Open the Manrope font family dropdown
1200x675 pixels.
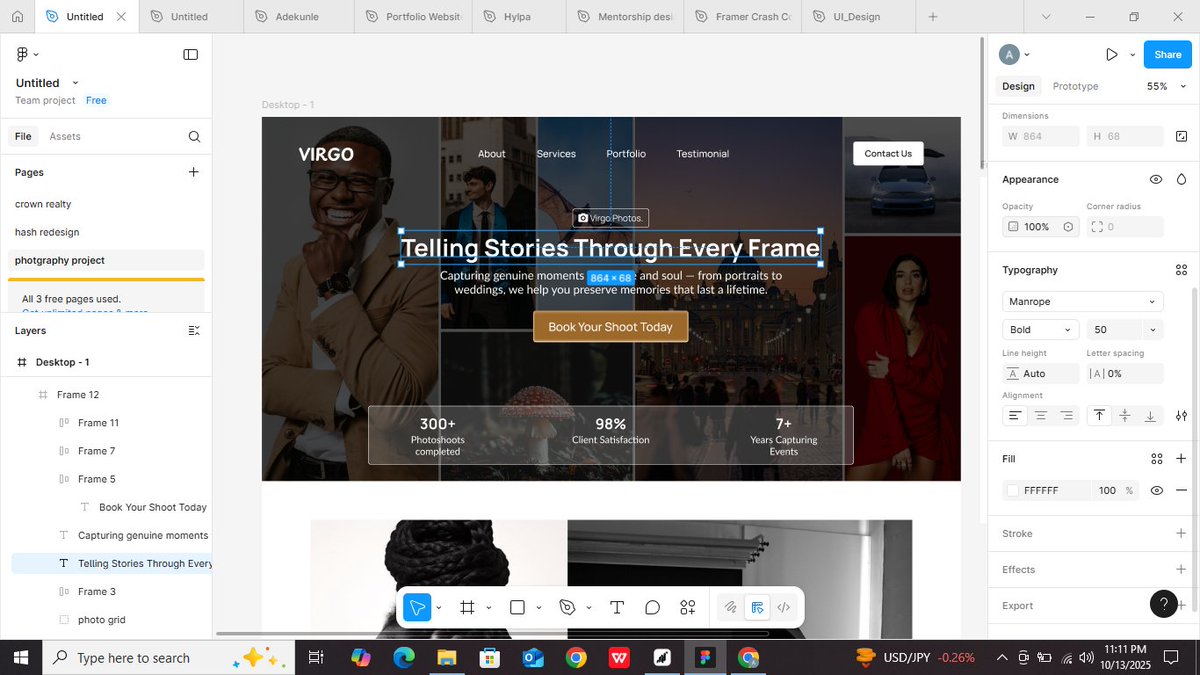click(x=1083, y=301)
